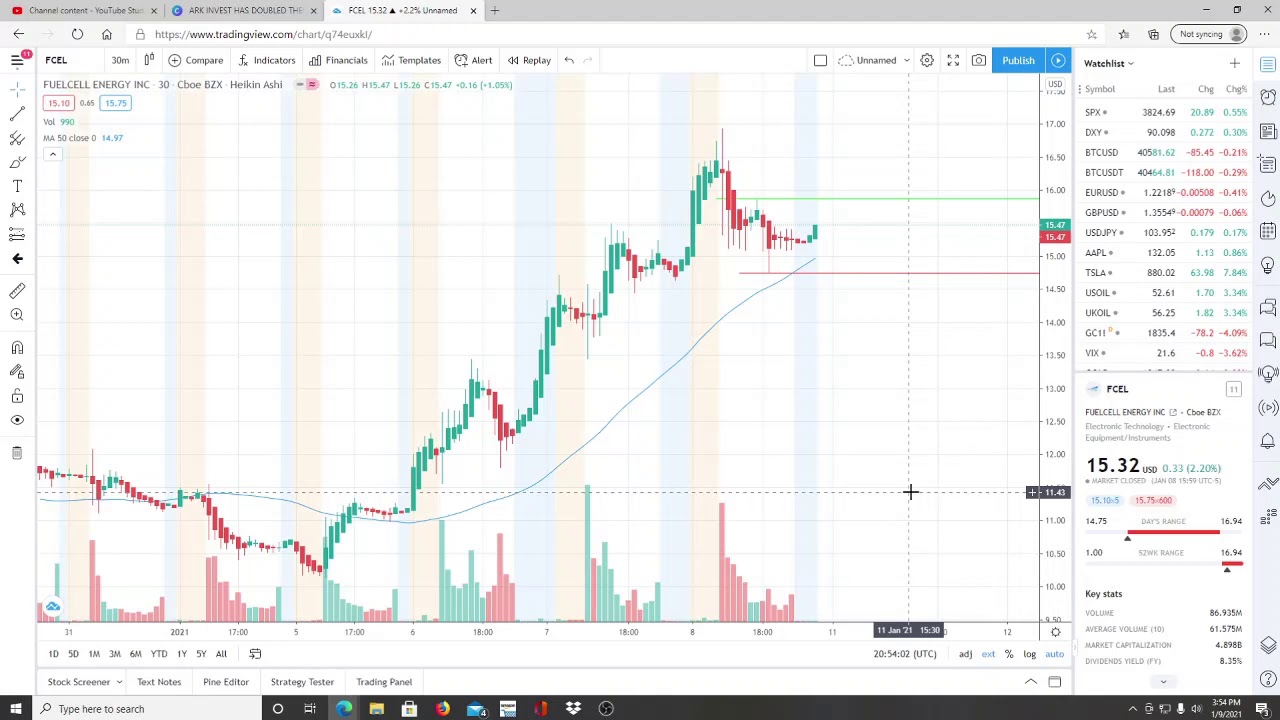Collapse the indicator legend

52,154
